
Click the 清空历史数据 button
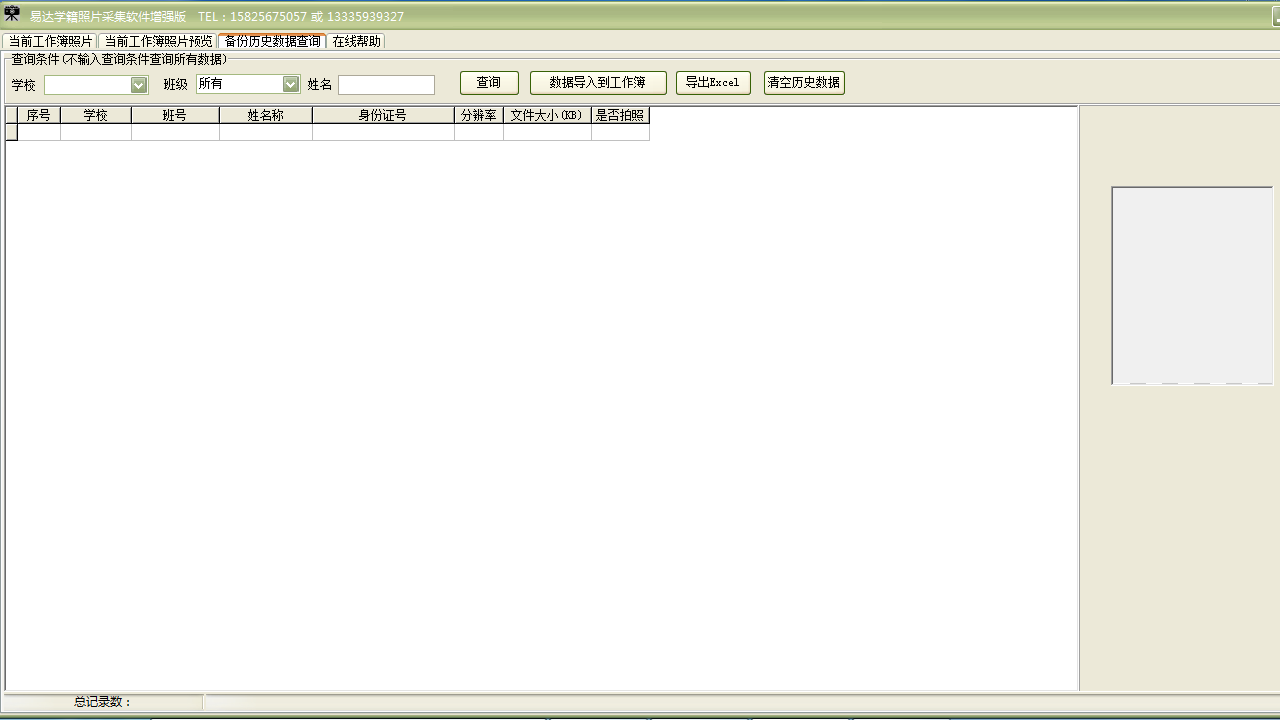coord(803,83)
